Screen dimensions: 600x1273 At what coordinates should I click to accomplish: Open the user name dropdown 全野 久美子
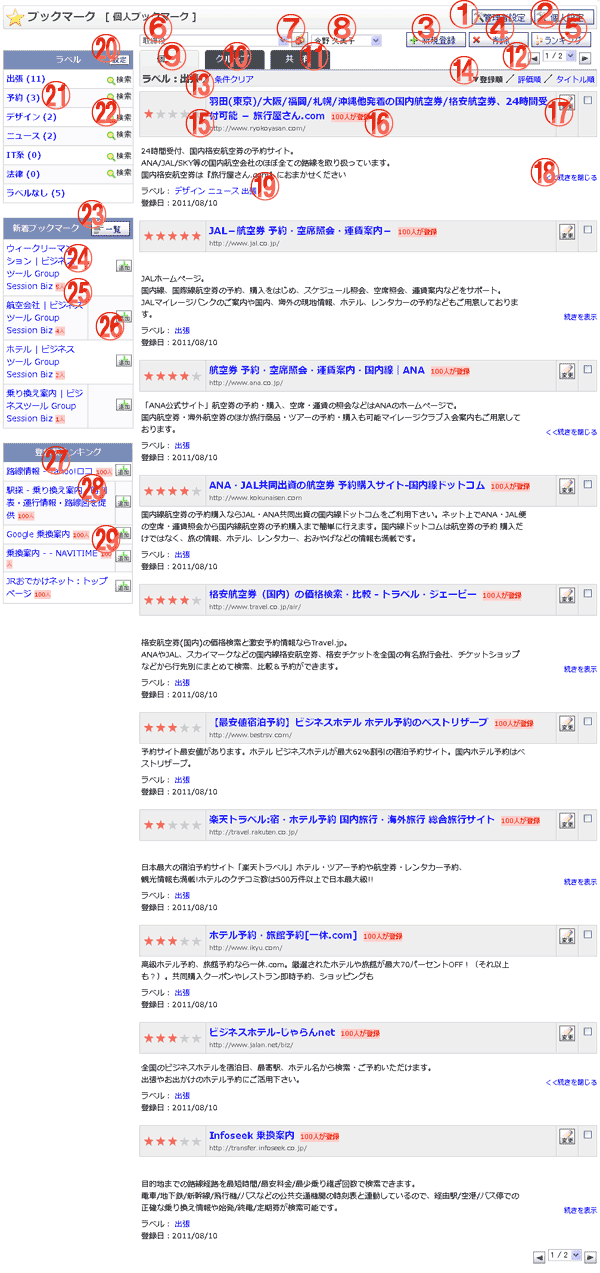[x=348, y=40]
